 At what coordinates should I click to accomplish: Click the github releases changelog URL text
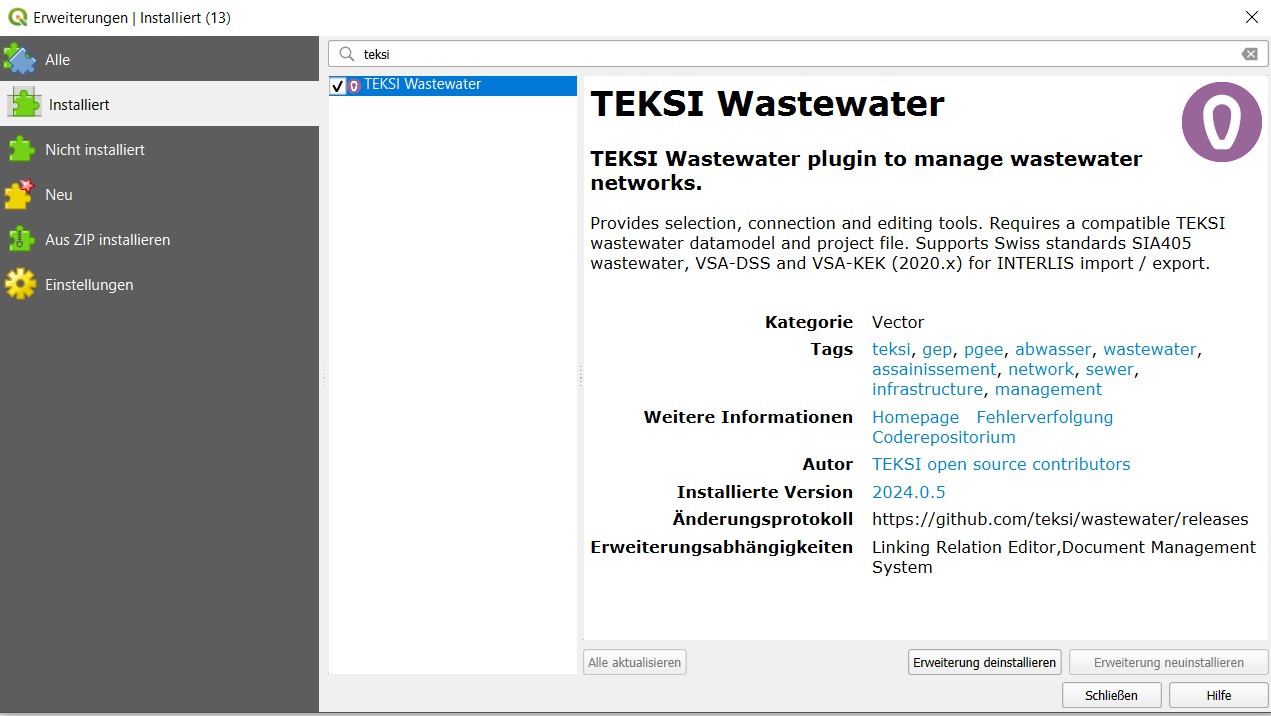1060,519
